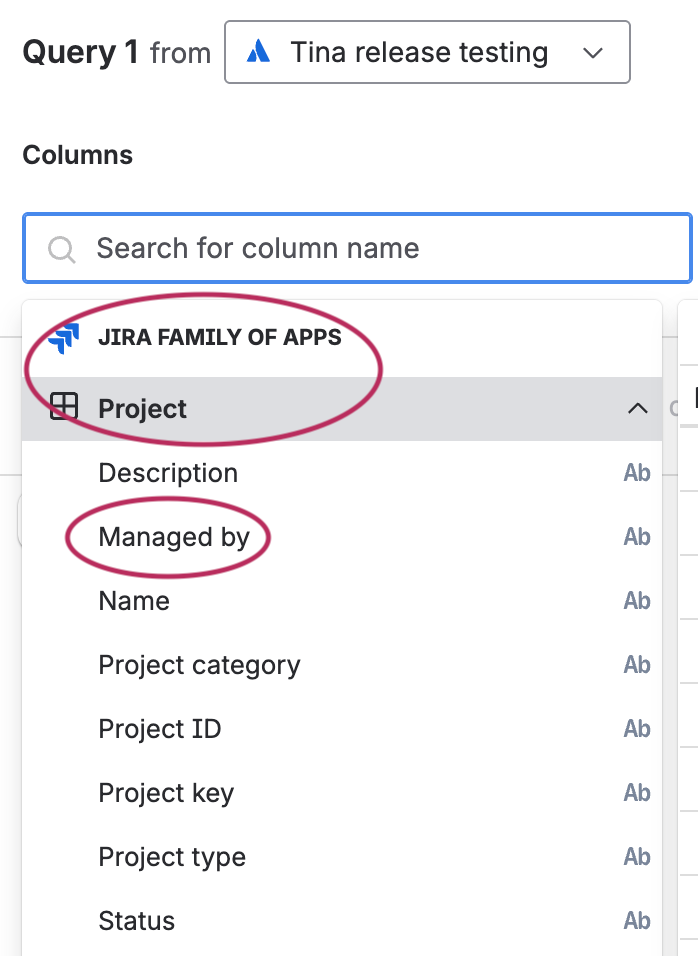Click the search magnifier icon
Screen dimensions: 698x956
point(62,249)
